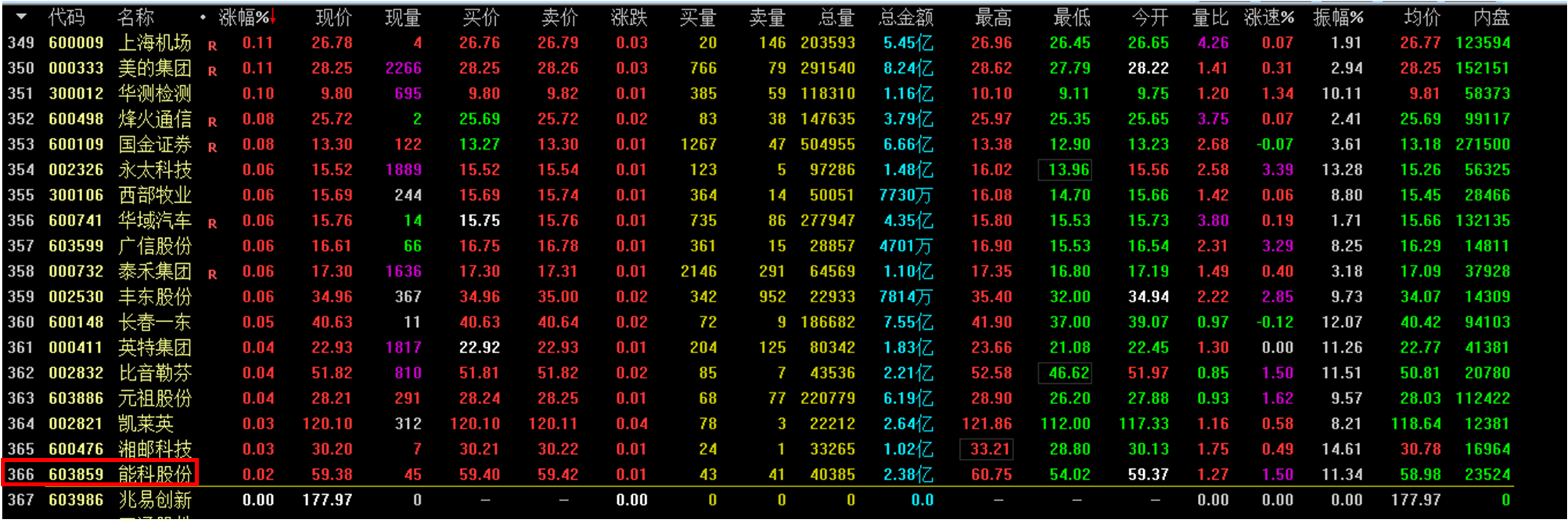Sort by the 量比 column header
Viewport: 1568px width, 520px height.
[x=1210, y=16]
